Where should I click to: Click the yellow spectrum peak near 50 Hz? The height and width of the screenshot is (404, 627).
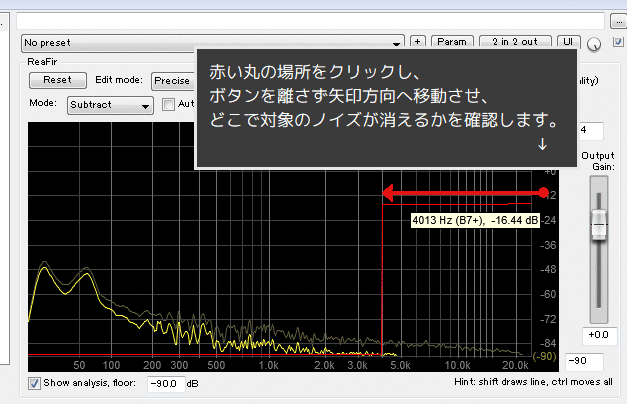tap(44, 268)
